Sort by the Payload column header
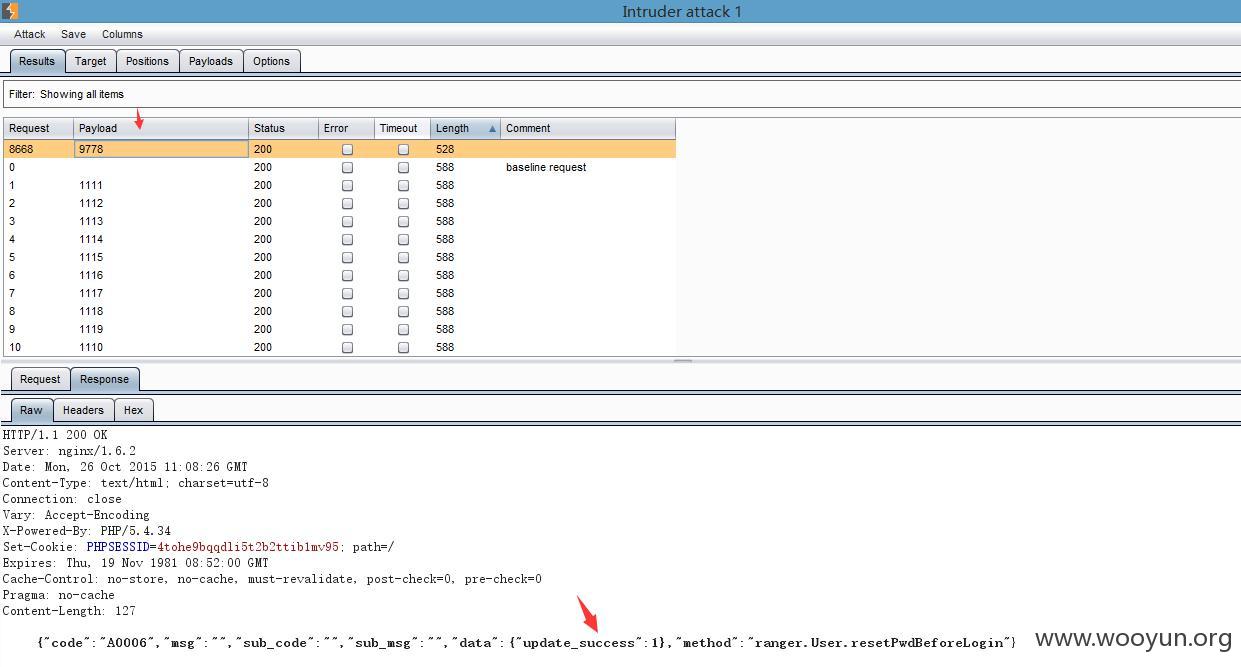The width and height of the screenshot is (1241, 667). [161, 128]
